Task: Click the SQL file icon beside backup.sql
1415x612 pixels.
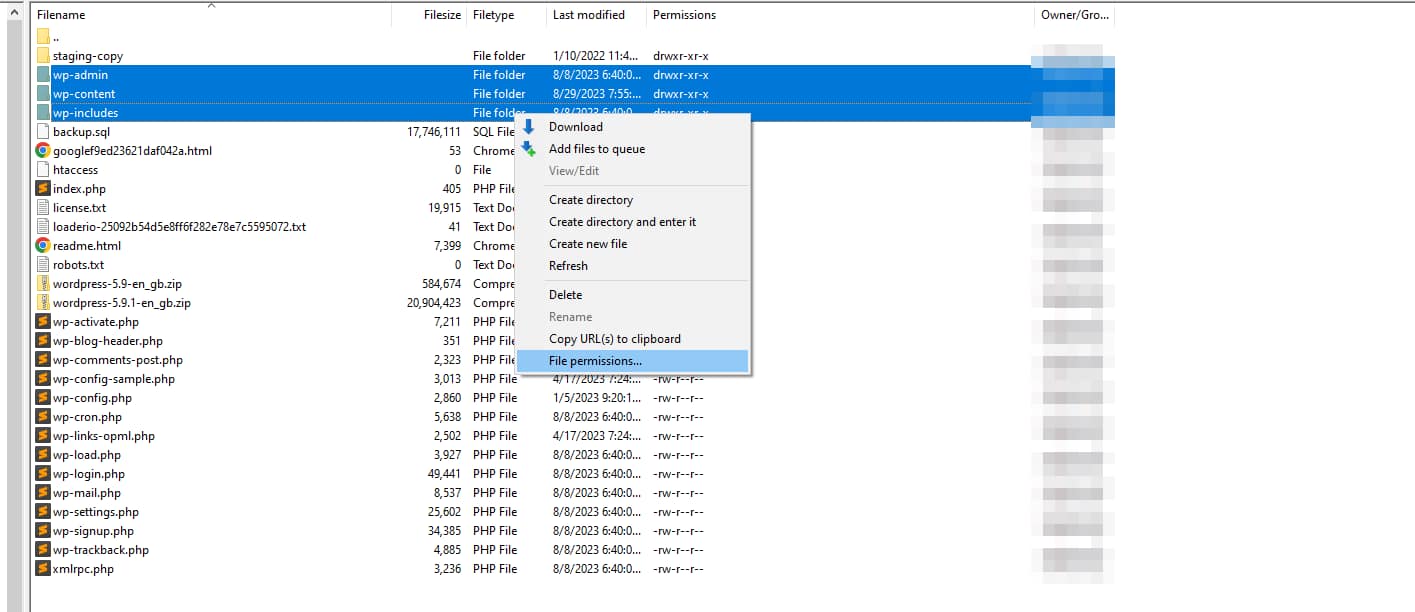Action: pos(42,131)
